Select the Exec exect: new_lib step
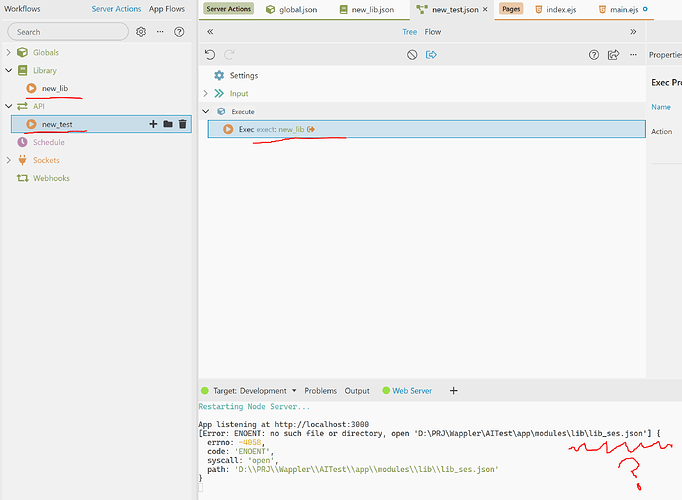682x500 pixels. pyautogui.click(x=426, y=129)
